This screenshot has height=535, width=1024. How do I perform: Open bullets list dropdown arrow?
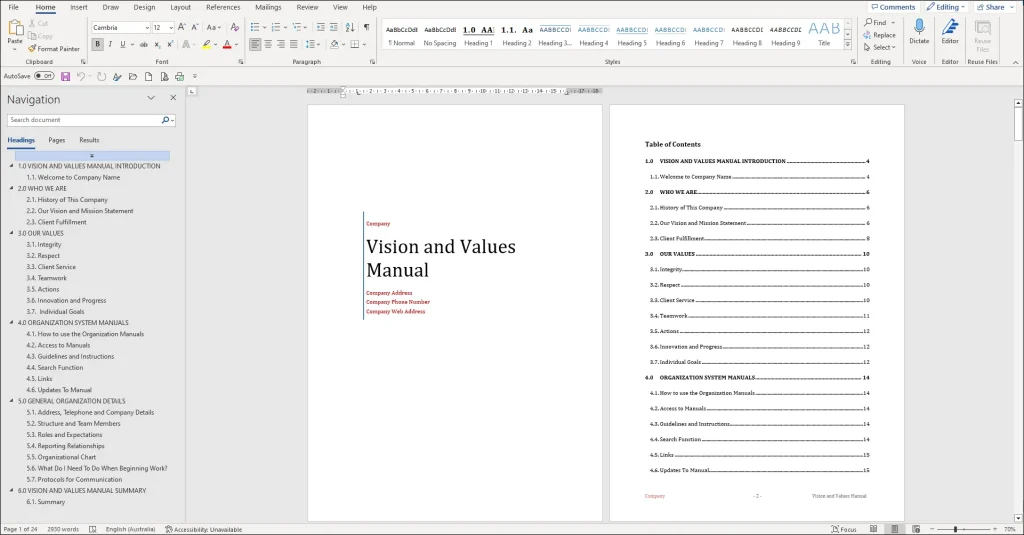[x=264, y=27]
